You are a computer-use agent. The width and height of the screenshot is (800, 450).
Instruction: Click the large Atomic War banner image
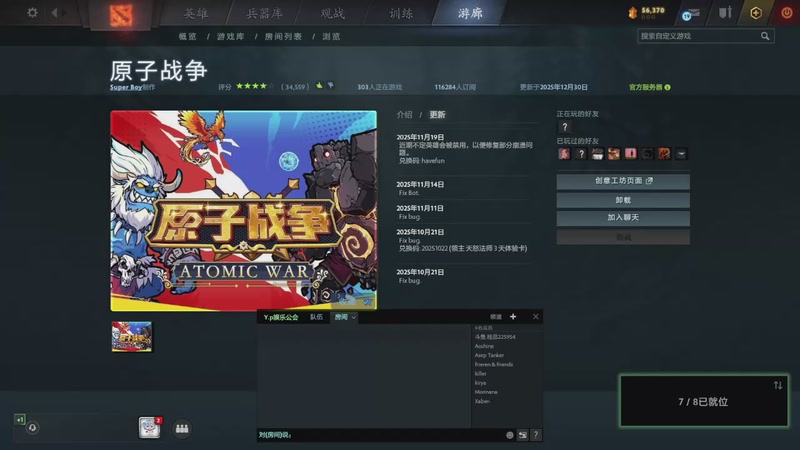(244, 211)
